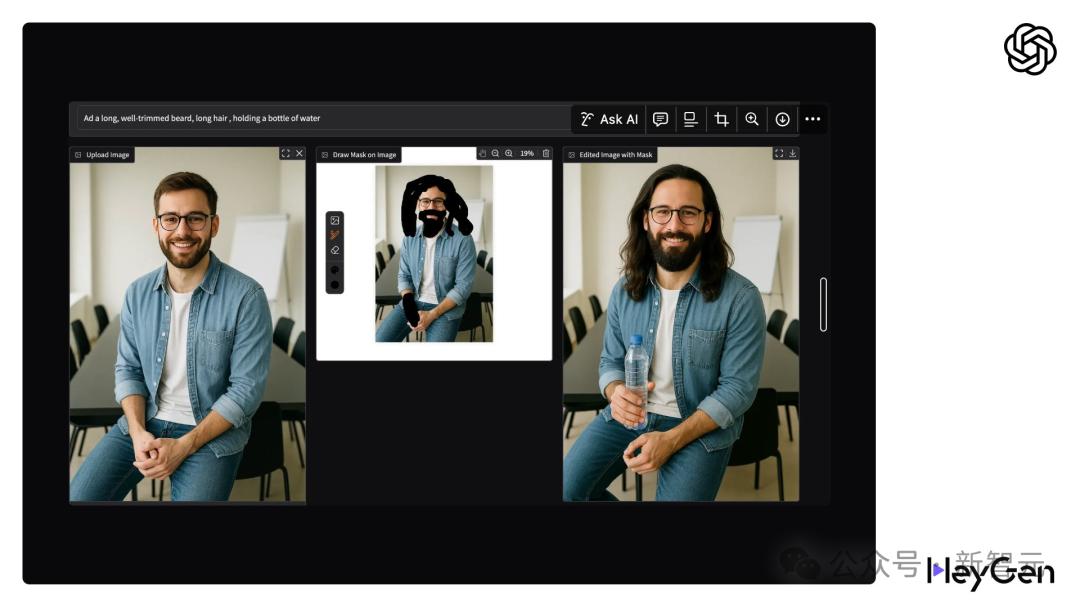The height and width of the screenshot is (608, 1080).
Task: Click the Ask AI button
Action: [x=610, y=119]
